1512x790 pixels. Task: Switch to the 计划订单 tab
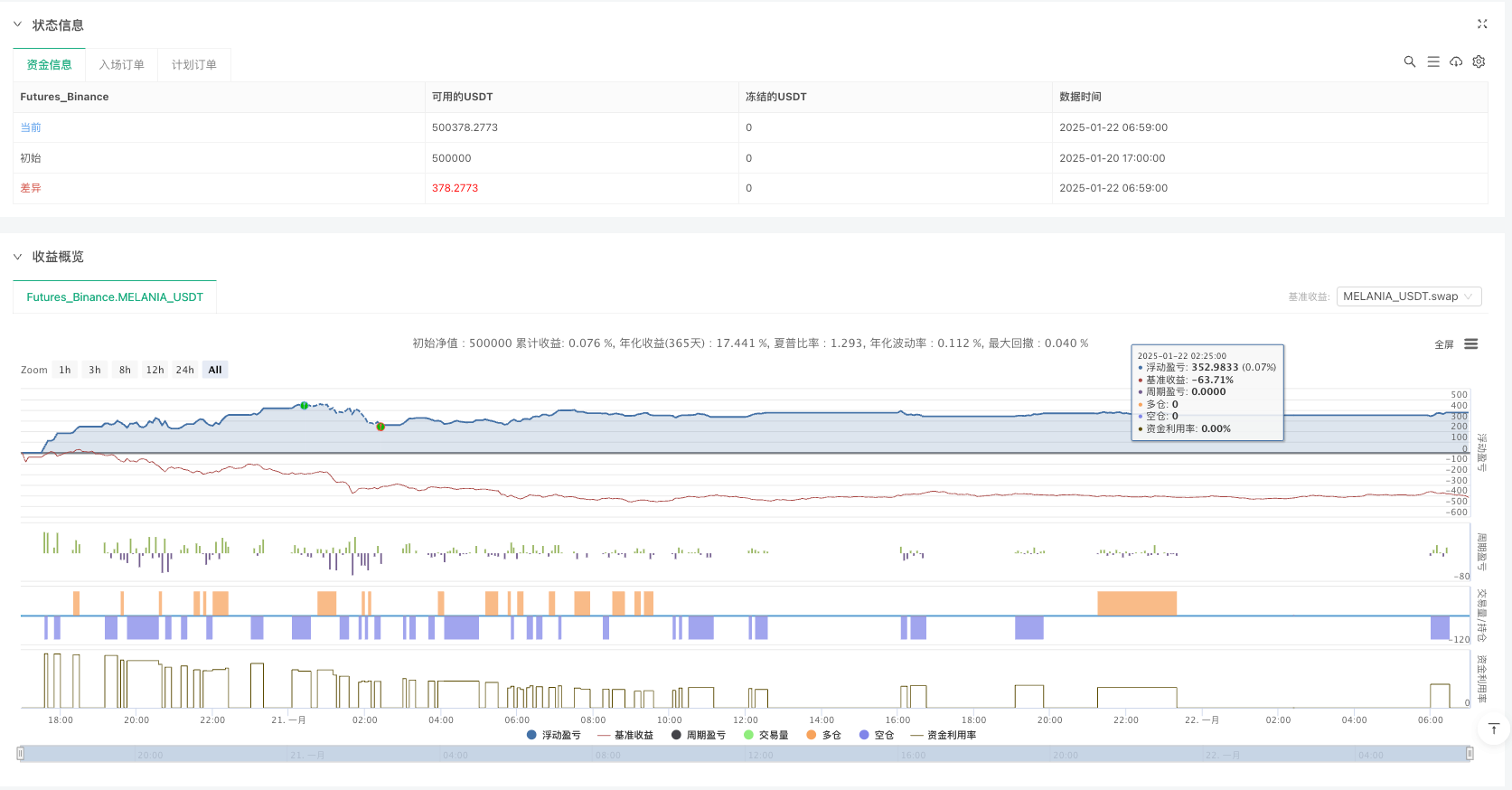click(193, 65)
